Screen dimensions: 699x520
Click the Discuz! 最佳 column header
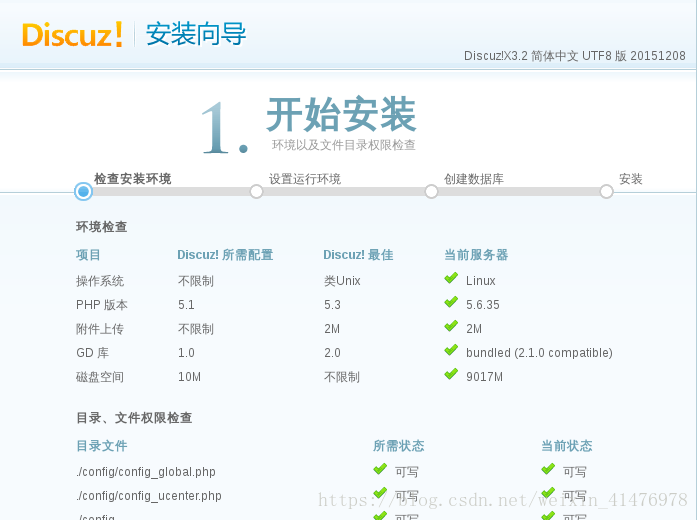coord(358,255)
